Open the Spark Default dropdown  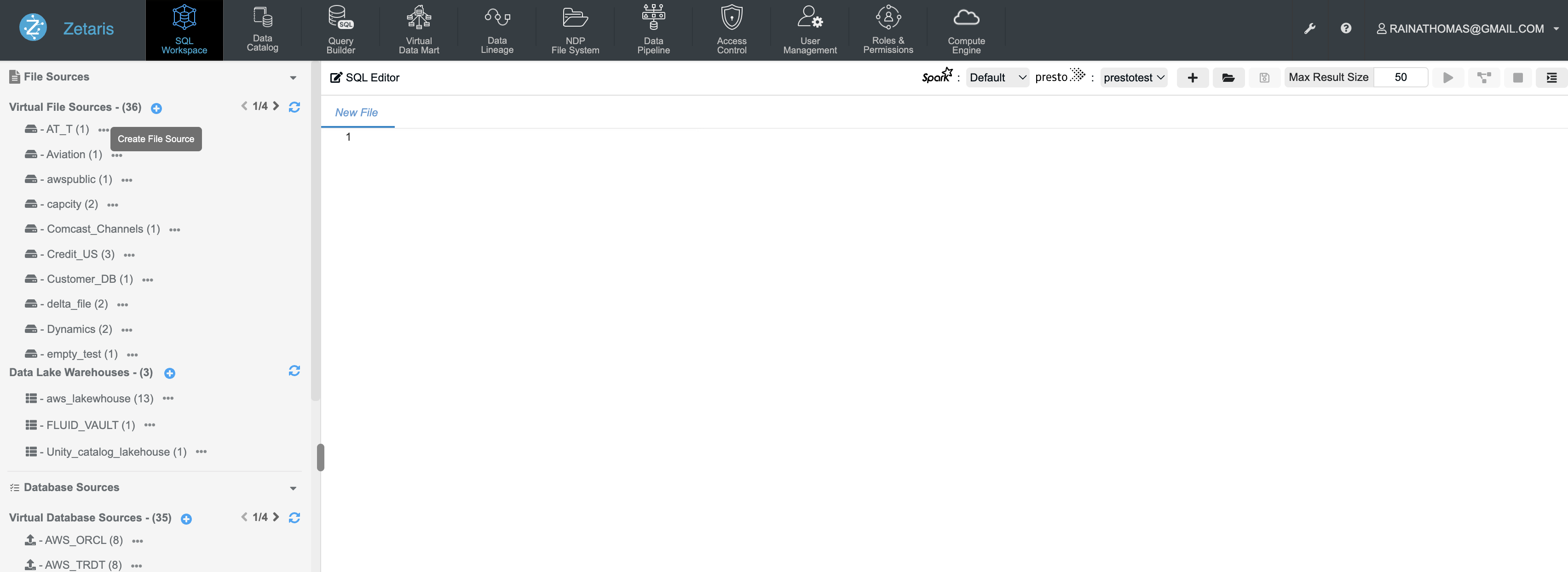(x=997, y=78)
